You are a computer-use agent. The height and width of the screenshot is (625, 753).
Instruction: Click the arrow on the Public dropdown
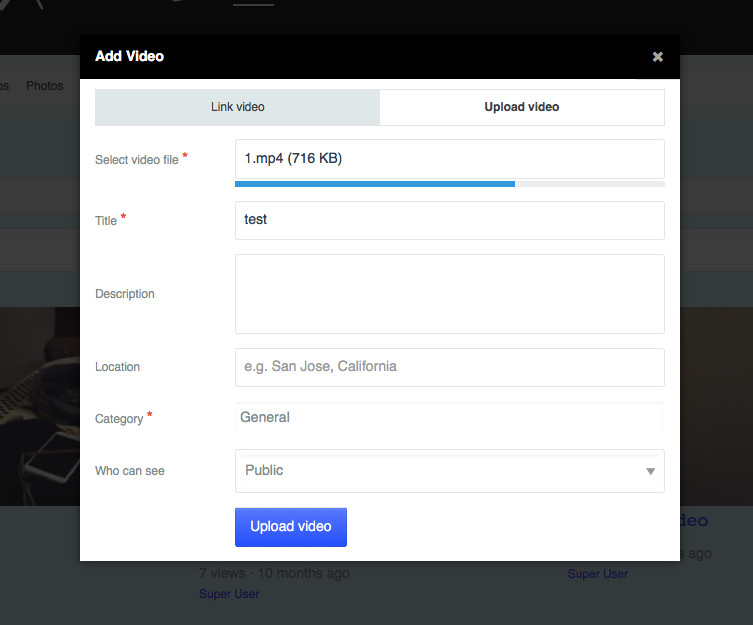pos(650,471)
